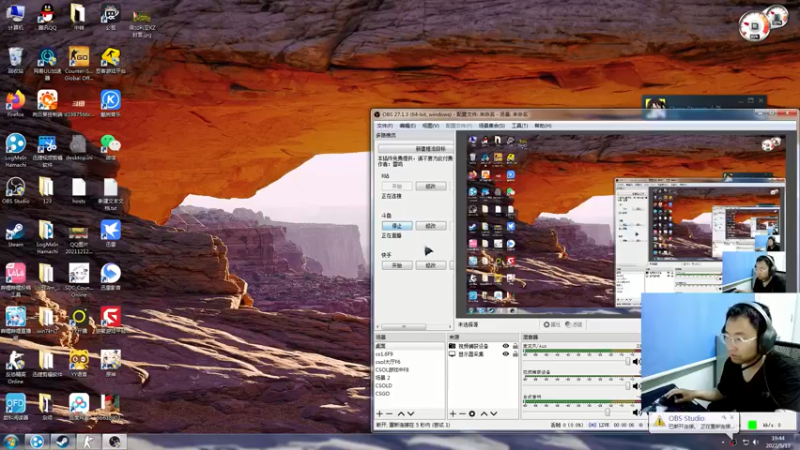Open the 文件(F) menu in OBS
Image resolution: width=800 pixels, height=450 pixels.
tap(385, 126)
